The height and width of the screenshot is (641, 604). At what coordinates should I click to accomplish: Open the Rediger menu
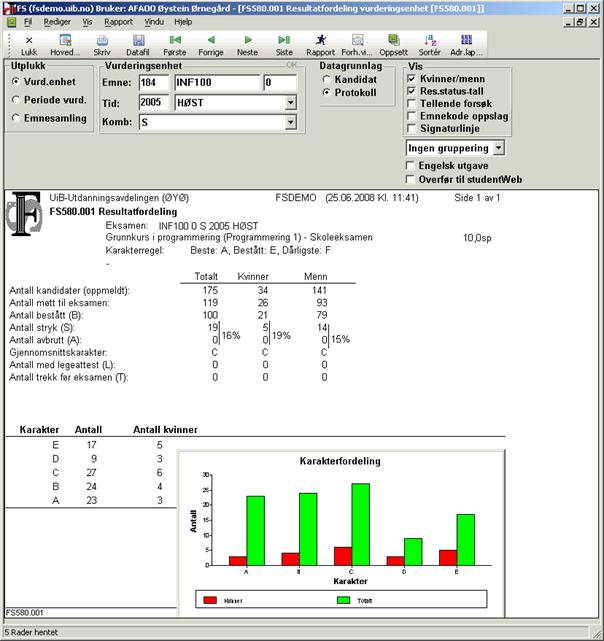tap(57, 22)
